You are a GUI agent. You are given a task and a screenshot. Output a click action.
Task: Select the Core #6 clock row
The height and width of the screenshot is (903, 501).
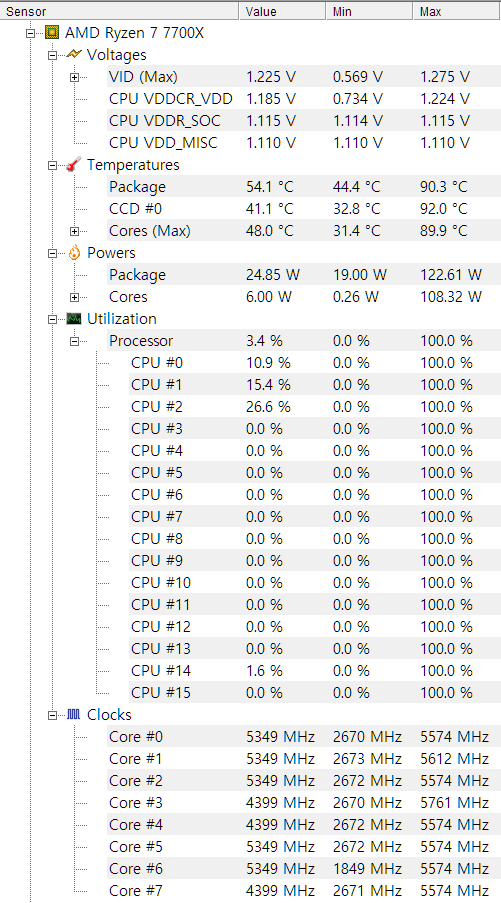click(x=303, y=868)
